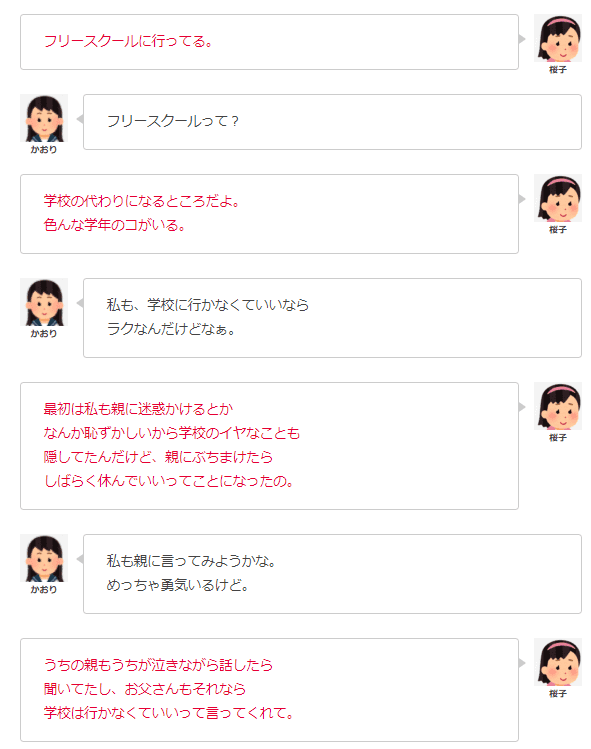Image resolution: width=591 pixels, height=749 pixels.
Task: Click the 桜子 name label under the bottom avatar
Action: point(558,694)
